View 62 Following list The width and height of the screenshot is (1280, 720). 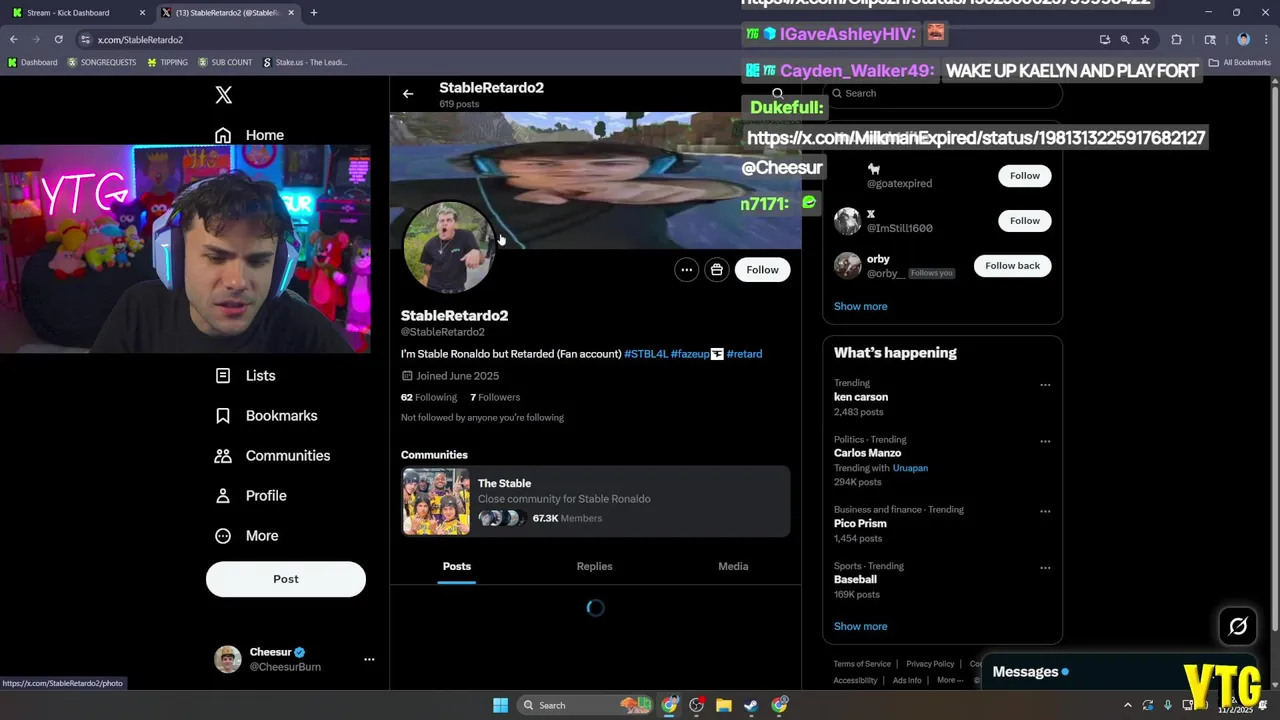pyautogui.click(x=429, y=398)
